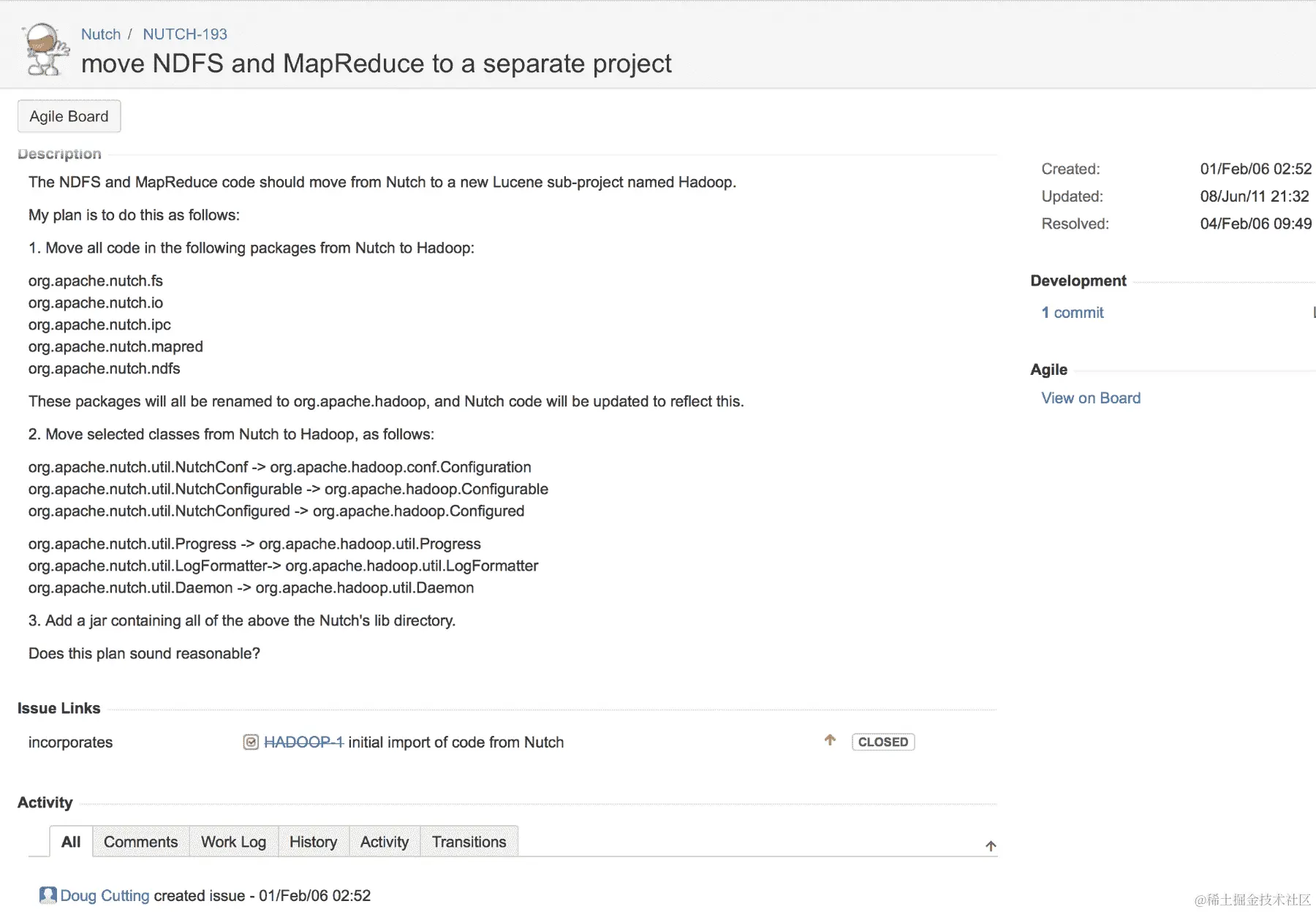Viewport: 1316px width, 912px height.
Task: Open the NUTCH-193 issue key link
Action: (x=185, y=34)
